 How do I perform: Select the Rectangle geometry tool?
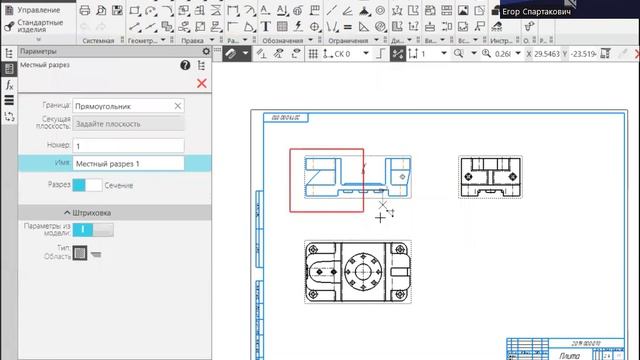coord(134,10)
